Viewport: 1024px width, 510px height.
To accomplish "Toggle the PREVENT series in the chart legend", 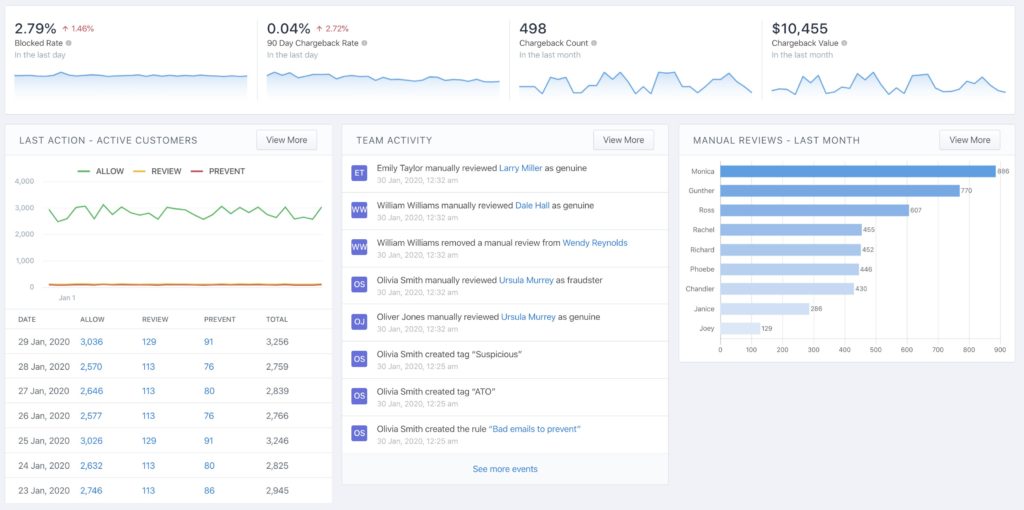I will point(217,171).
